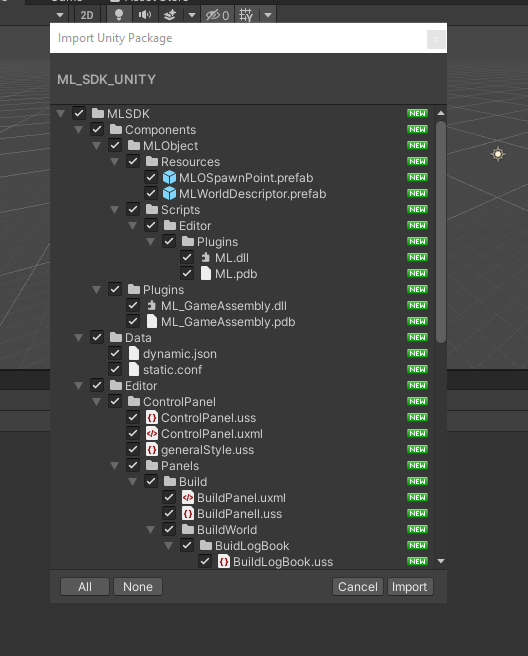Toggle scene audio speaker icon
Viewport: 528px width, 656px height.
(145, 15)
